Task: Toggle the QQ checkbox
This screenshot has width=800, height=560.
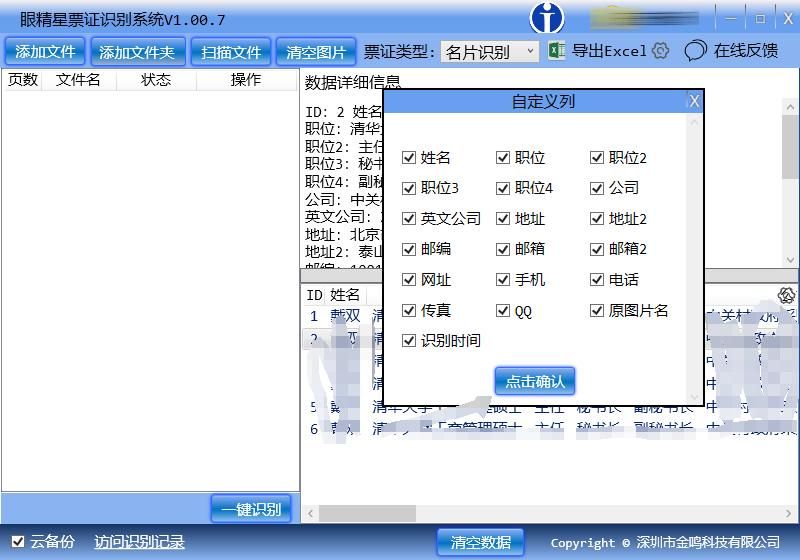Action: [503, 310]
